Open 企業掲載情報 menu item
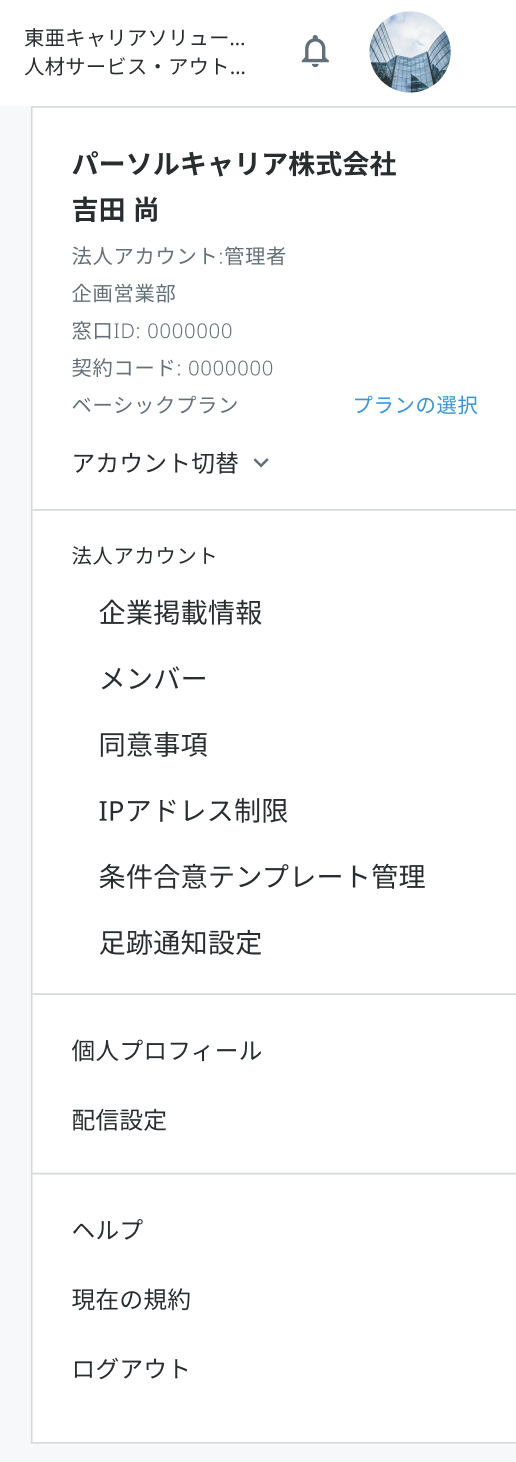Viewport: 516px width, 1462px height. [x=181, y=613]
